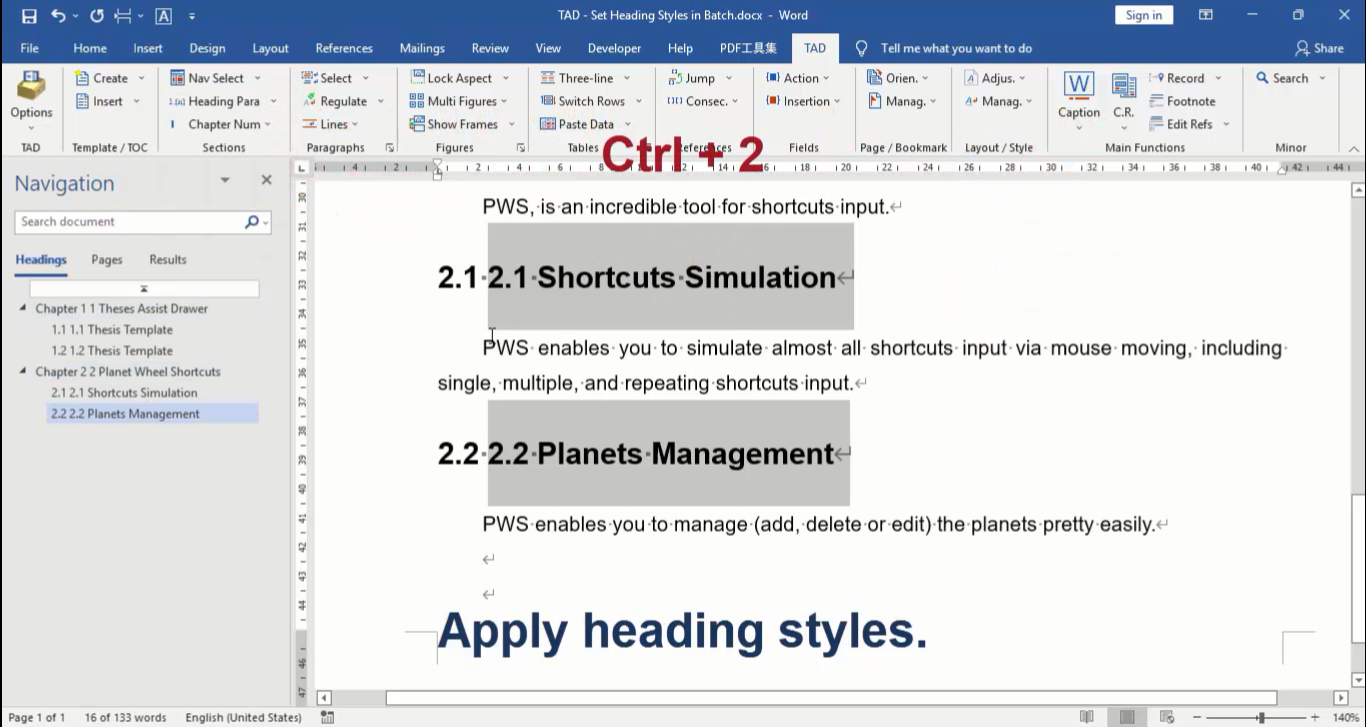Open the Review tab

coord(490,48)
